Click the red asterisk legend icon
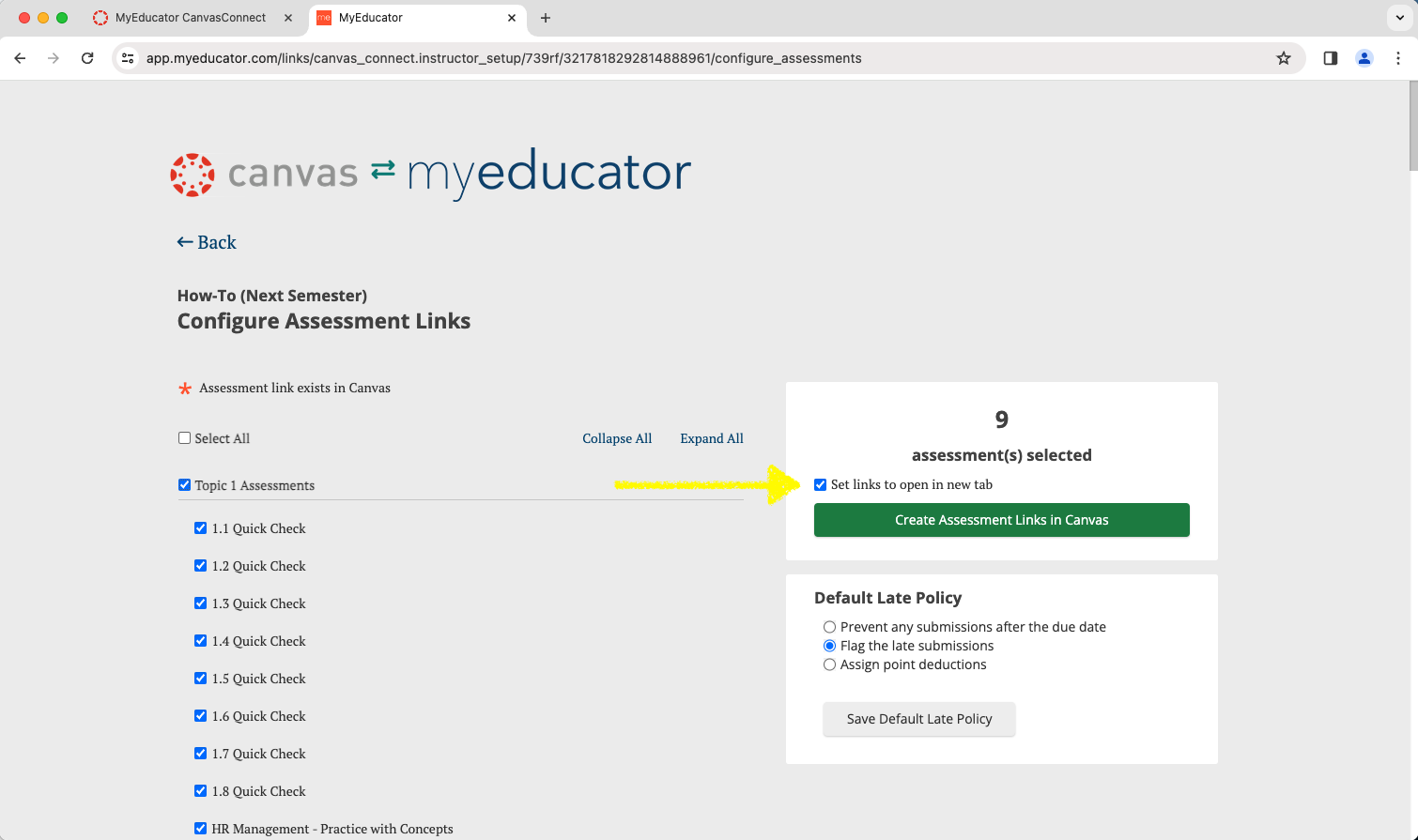Image resolution: width=1418 pixels, height=840 pixels. tap(185, 389)
